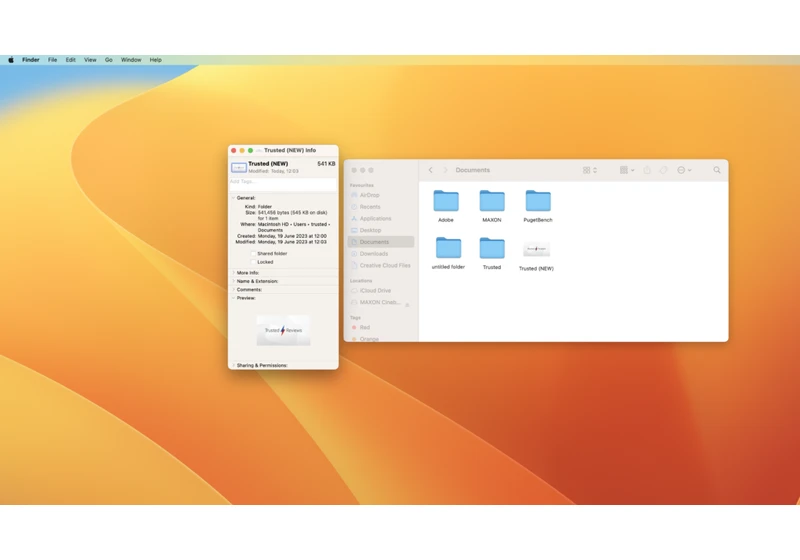Open the group-by dropdown in Finder toolbar

pyautogui.click(x=627, y=170)
